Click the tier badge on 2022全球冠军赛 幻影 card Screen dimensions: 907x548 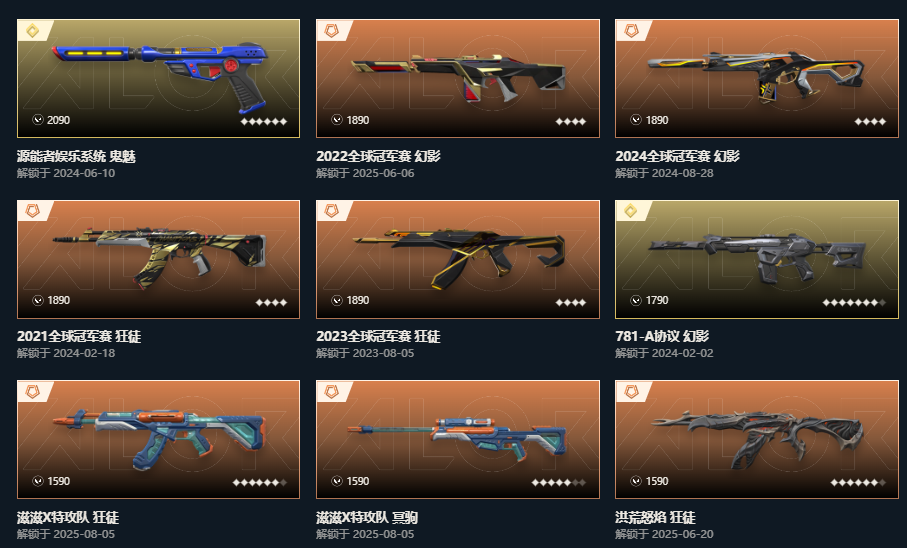(x=332, y=31)
